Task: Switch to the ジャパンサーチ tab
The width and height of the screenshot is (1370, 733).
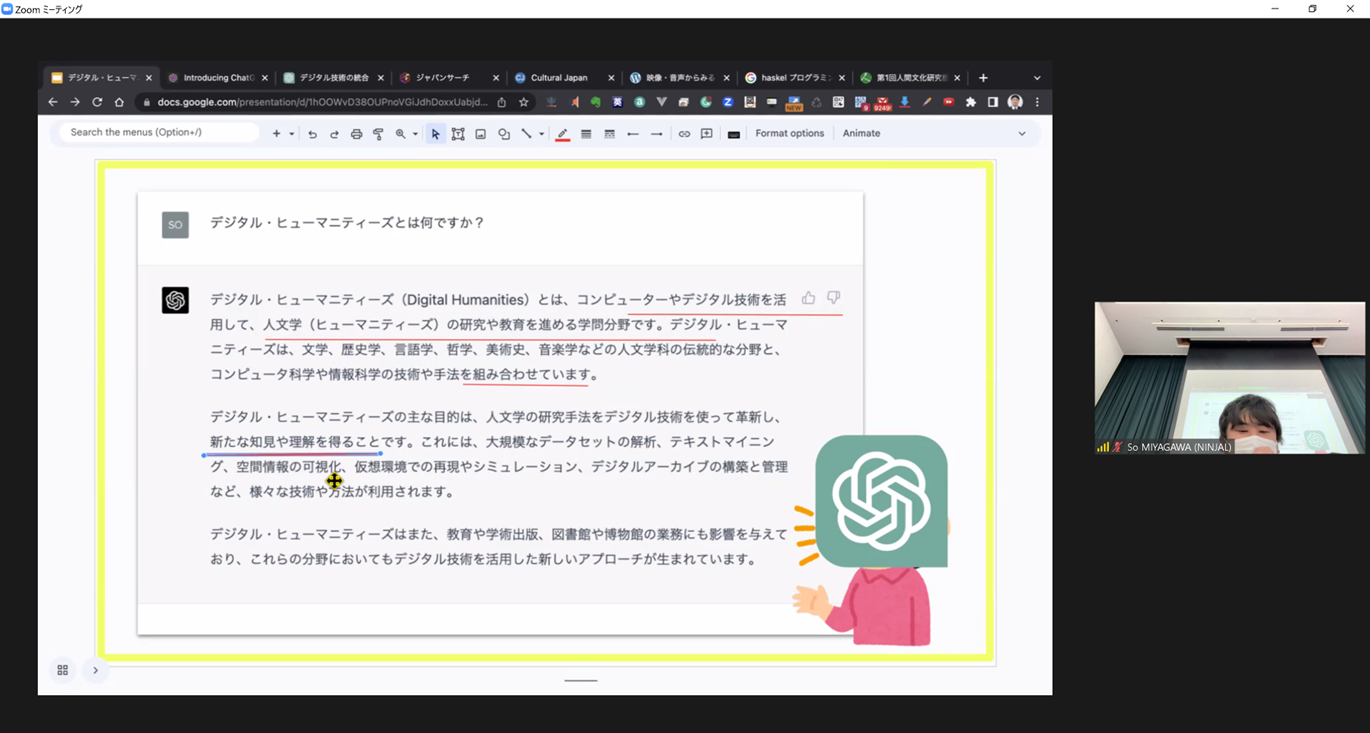Action: click(x=447, y=78)
